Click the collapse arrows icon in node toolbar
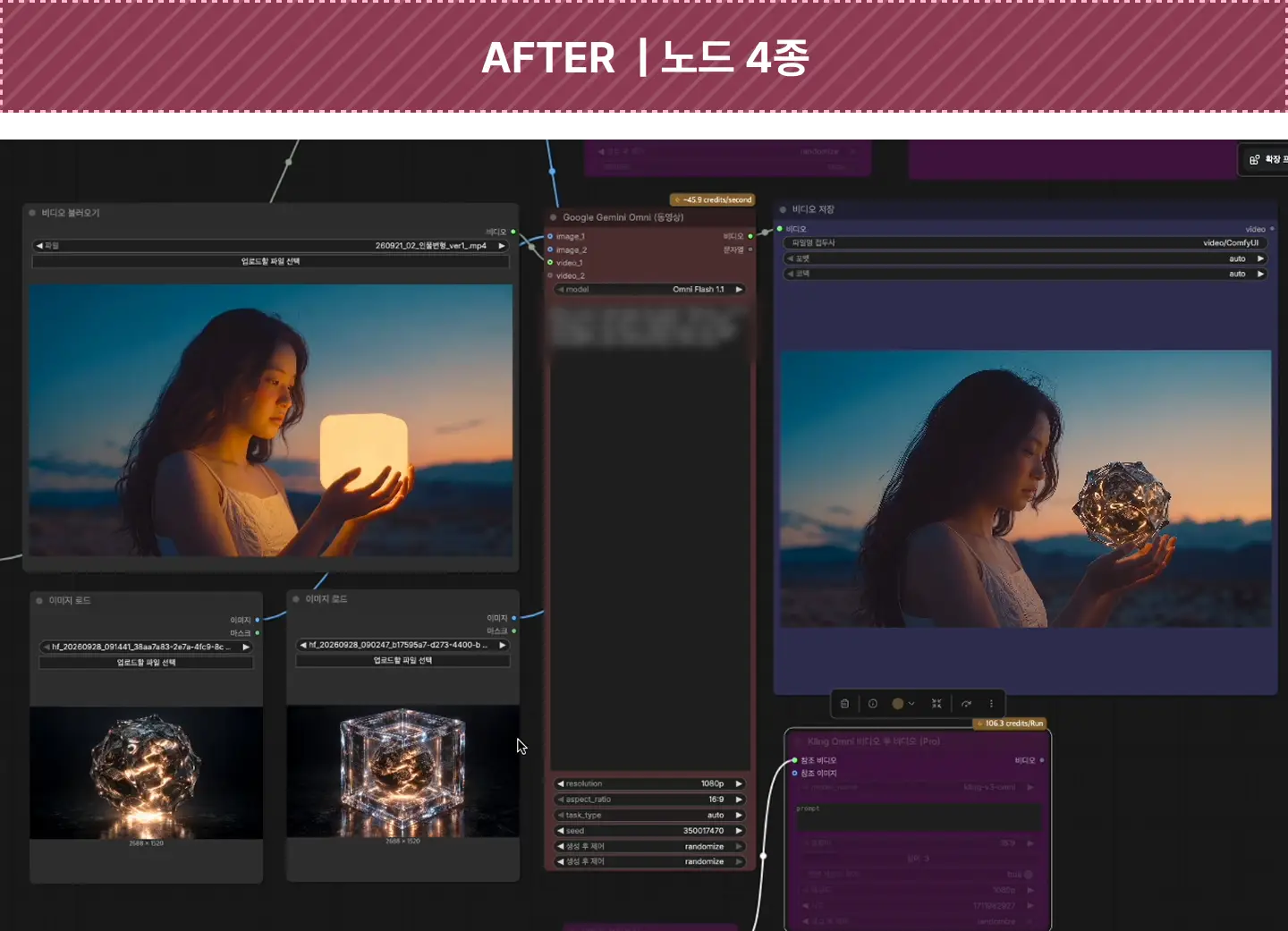 tap(936, 704)
